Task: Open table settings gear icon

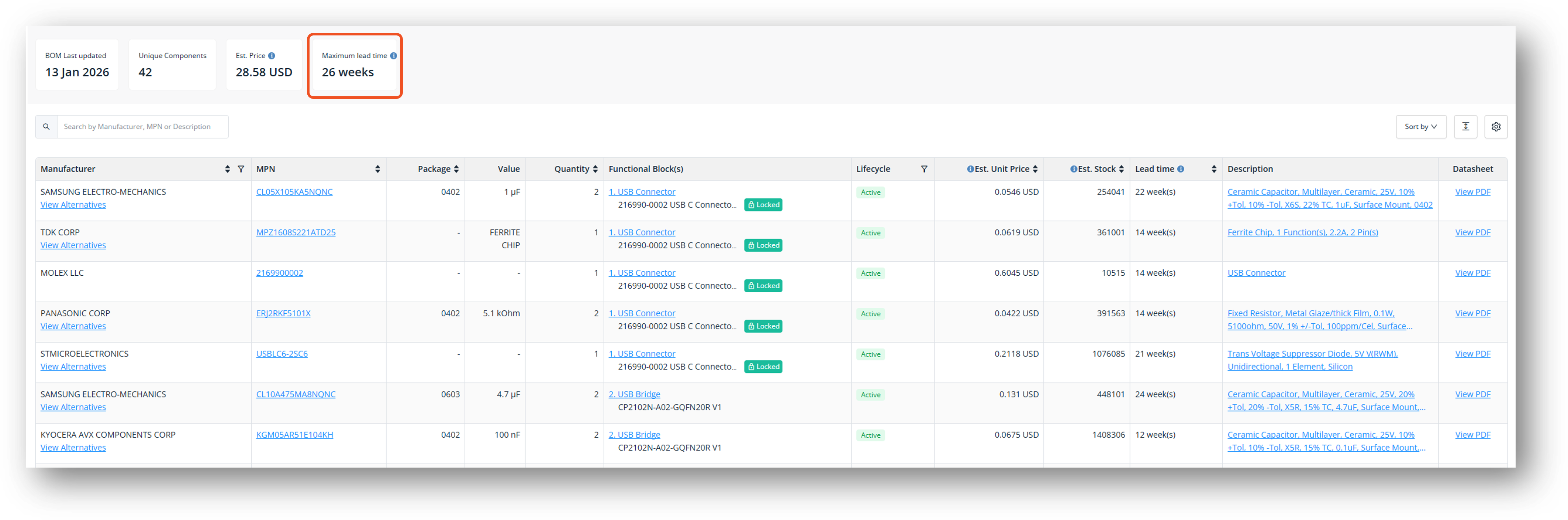Action: click(1496, 127)
